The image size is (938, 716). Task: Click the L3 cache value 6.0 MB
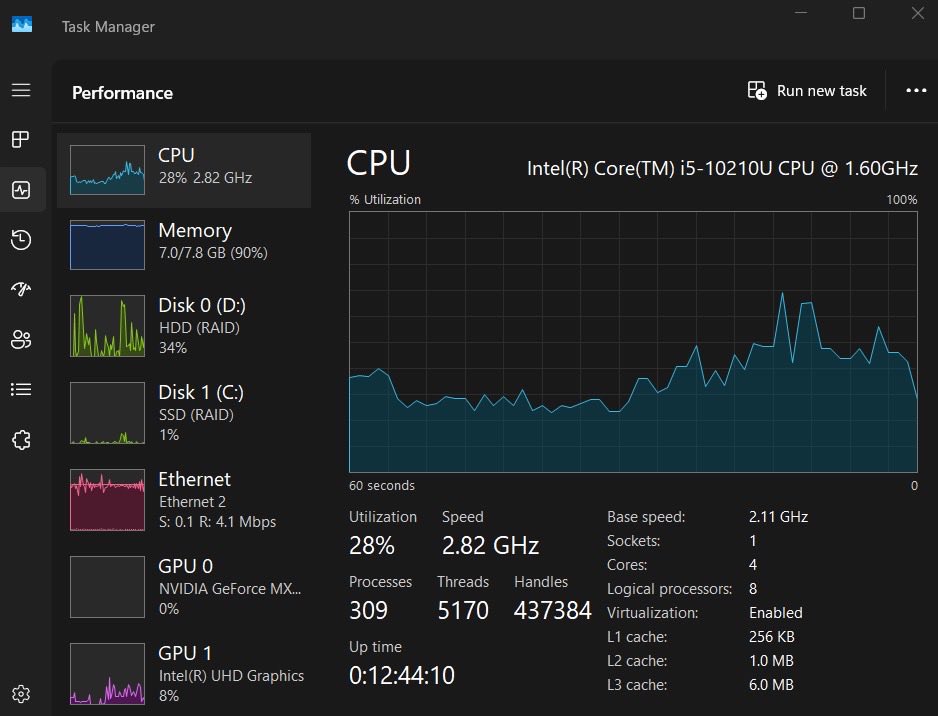tap(771, 685)
